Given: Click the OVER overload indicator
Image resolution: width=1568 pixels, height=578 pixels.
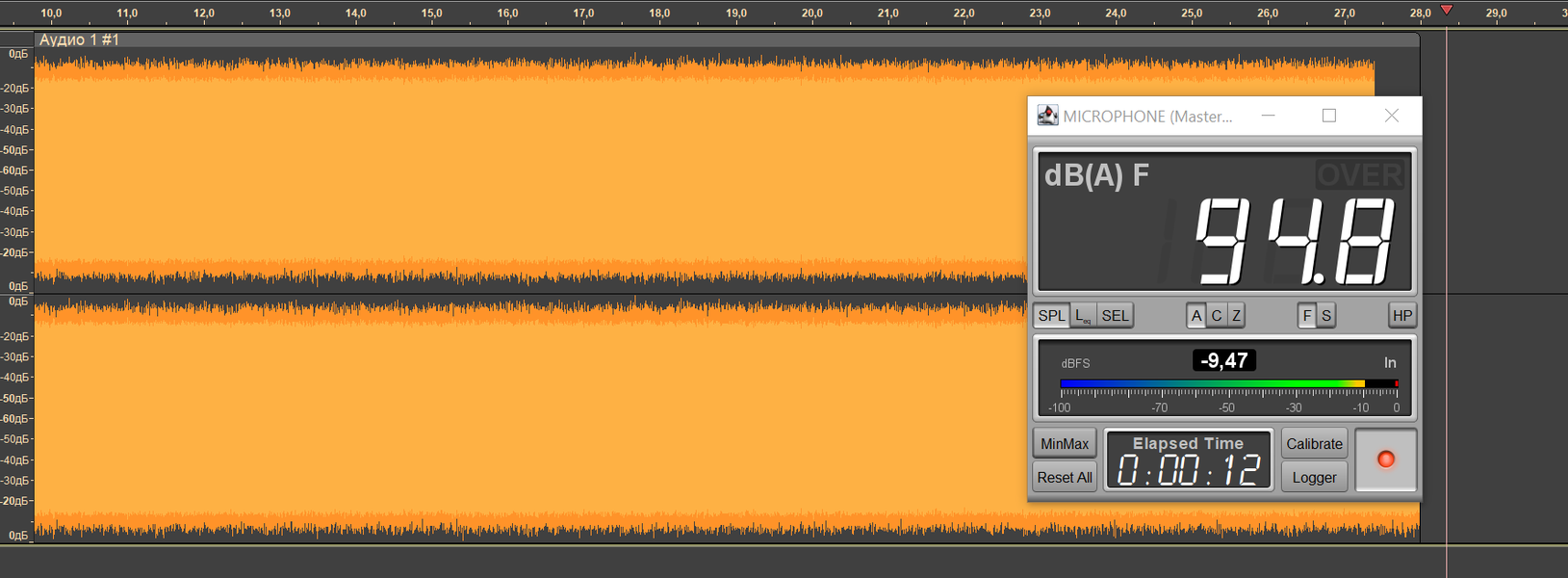Looking at the screenshot, I should [x=1360, y=174].
